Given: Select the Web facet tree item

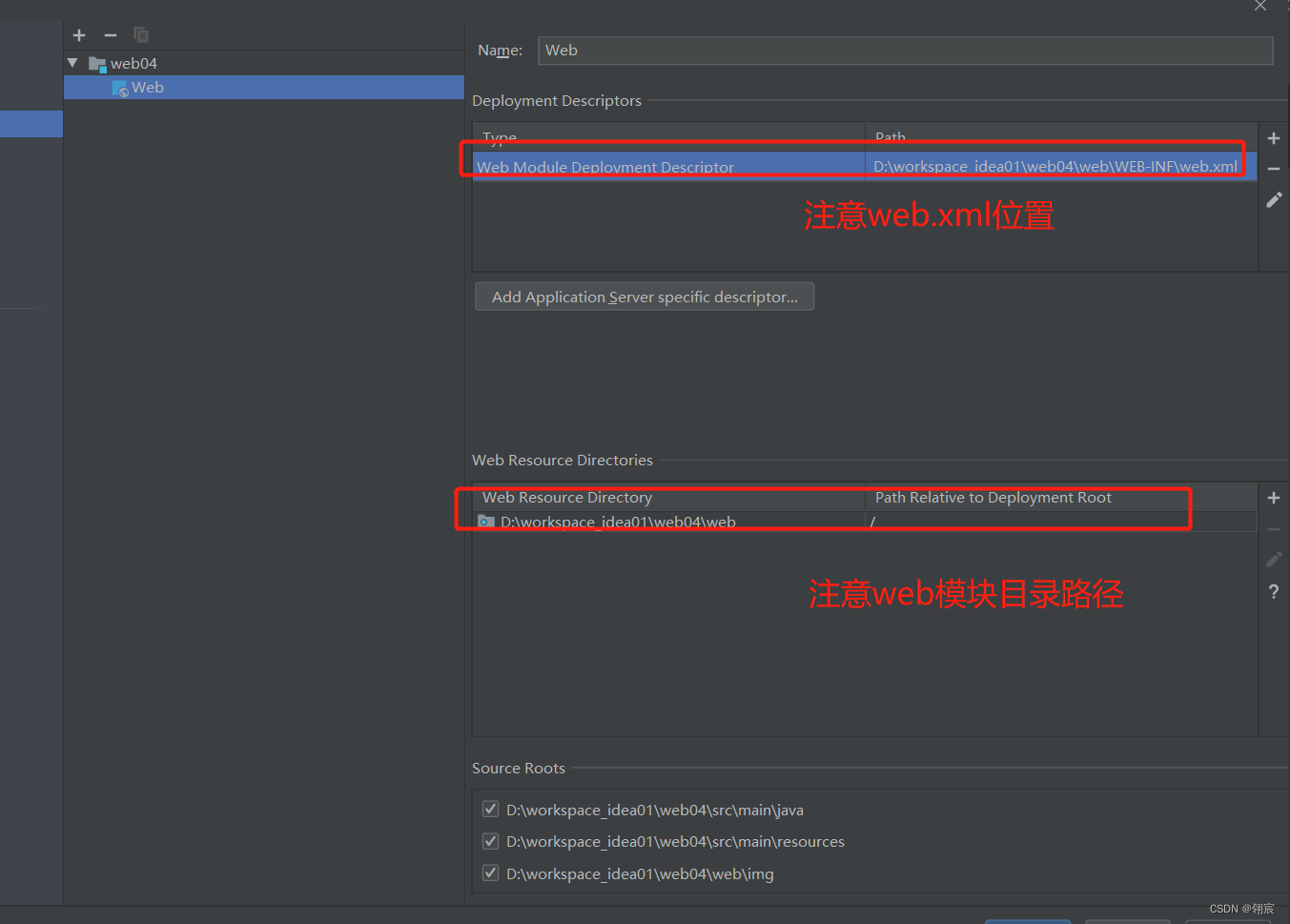Looking at the screenshot, I should (264, 88).
